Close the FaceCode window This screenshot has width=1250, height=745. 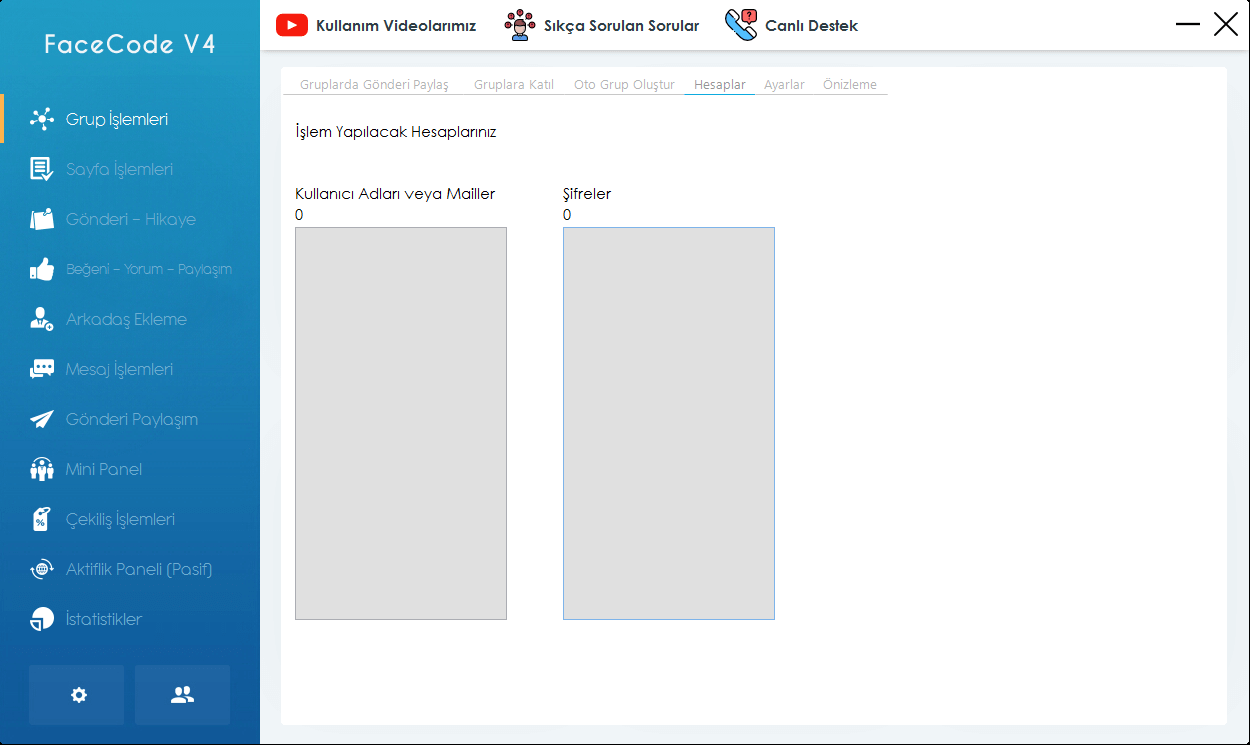(x=1226, y=24)
